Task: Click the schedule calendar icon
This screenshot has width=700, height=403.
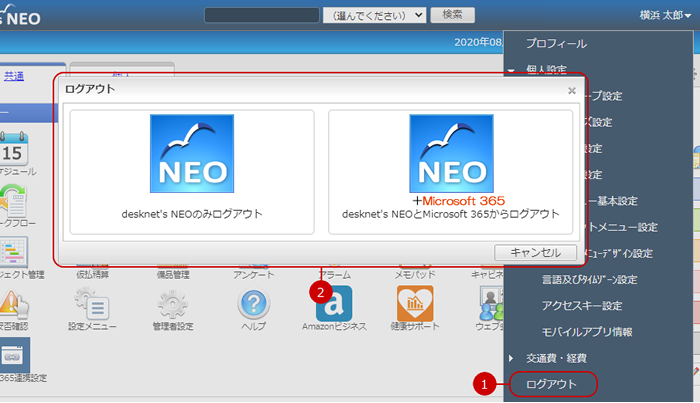Action: pos(14,152)
